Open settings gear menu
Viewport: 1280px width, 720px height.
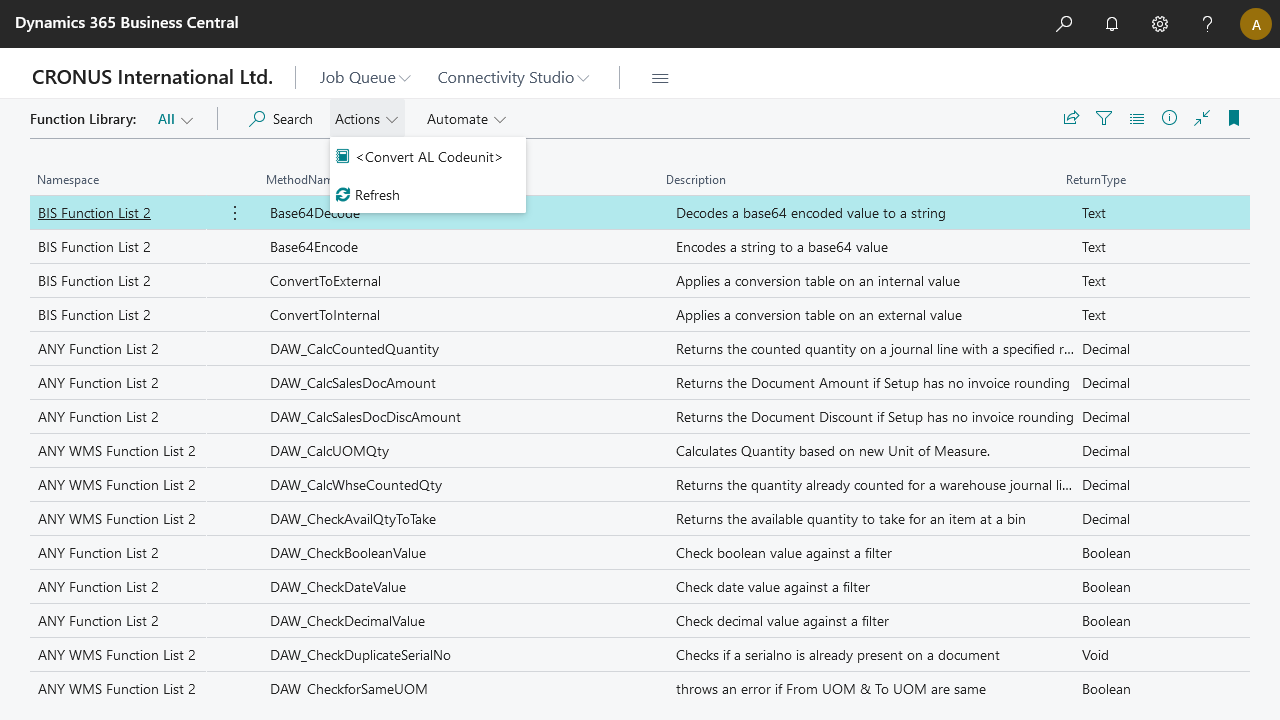[1160, 24]
